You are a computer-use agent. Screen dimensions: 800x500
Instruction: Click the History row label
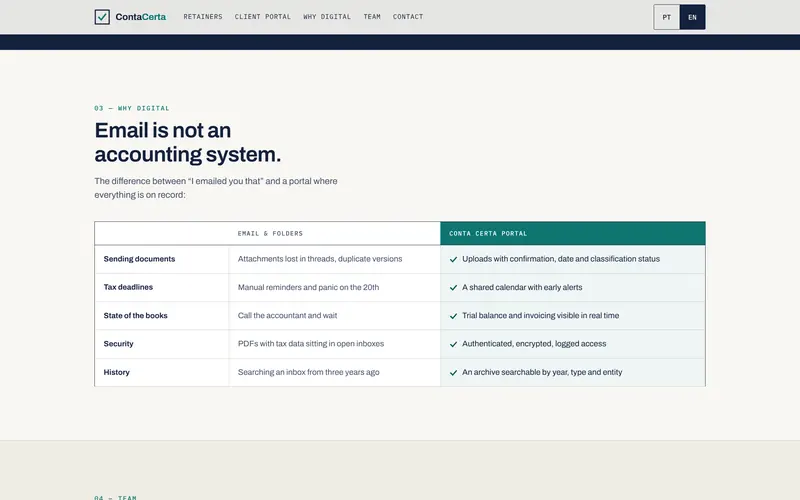pos(116,372)
